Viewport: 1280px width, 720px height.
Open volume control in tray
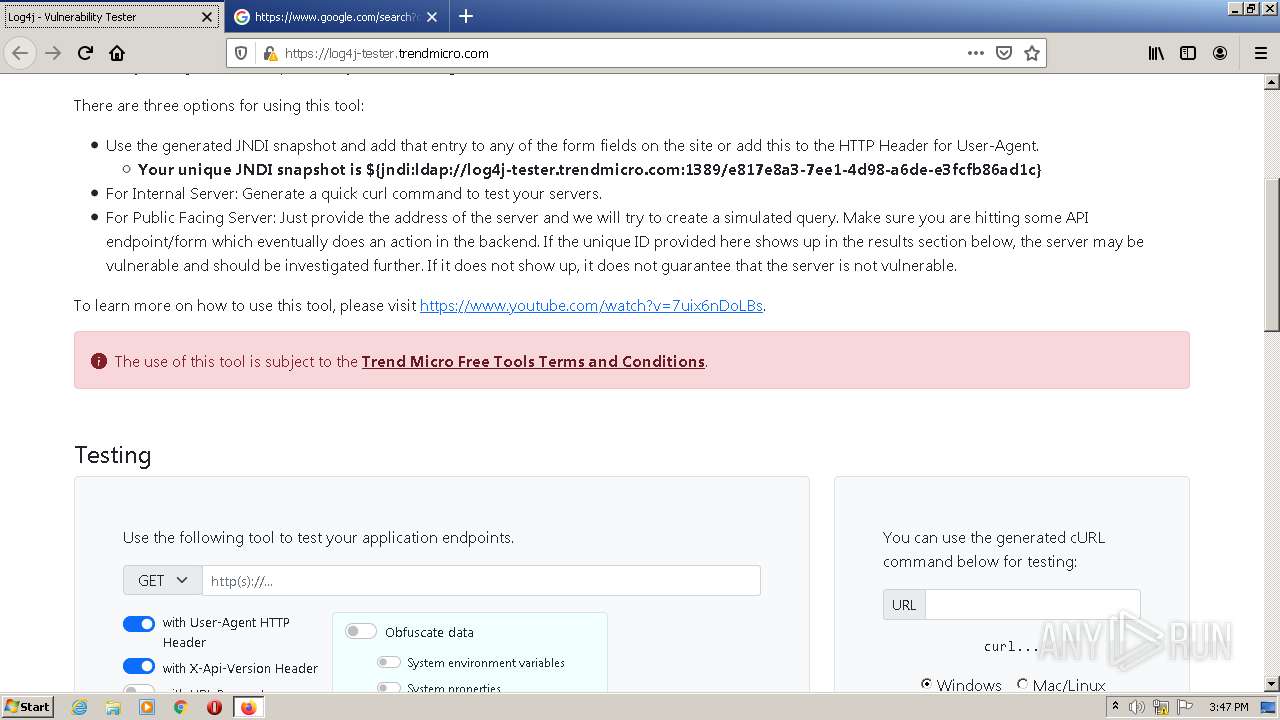tap(1137, 707)
